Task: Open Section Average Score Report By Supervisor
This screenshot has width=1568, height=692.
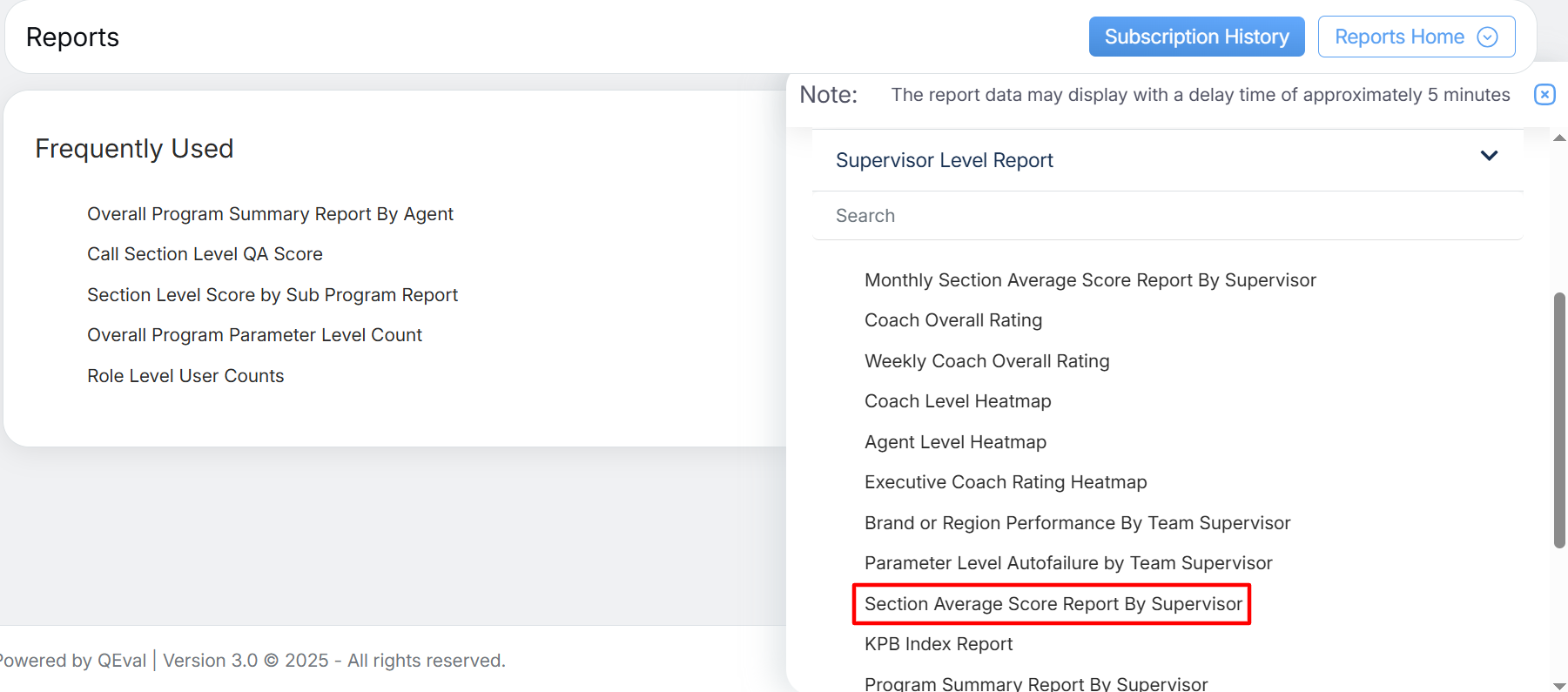Action: [1053, 604]
